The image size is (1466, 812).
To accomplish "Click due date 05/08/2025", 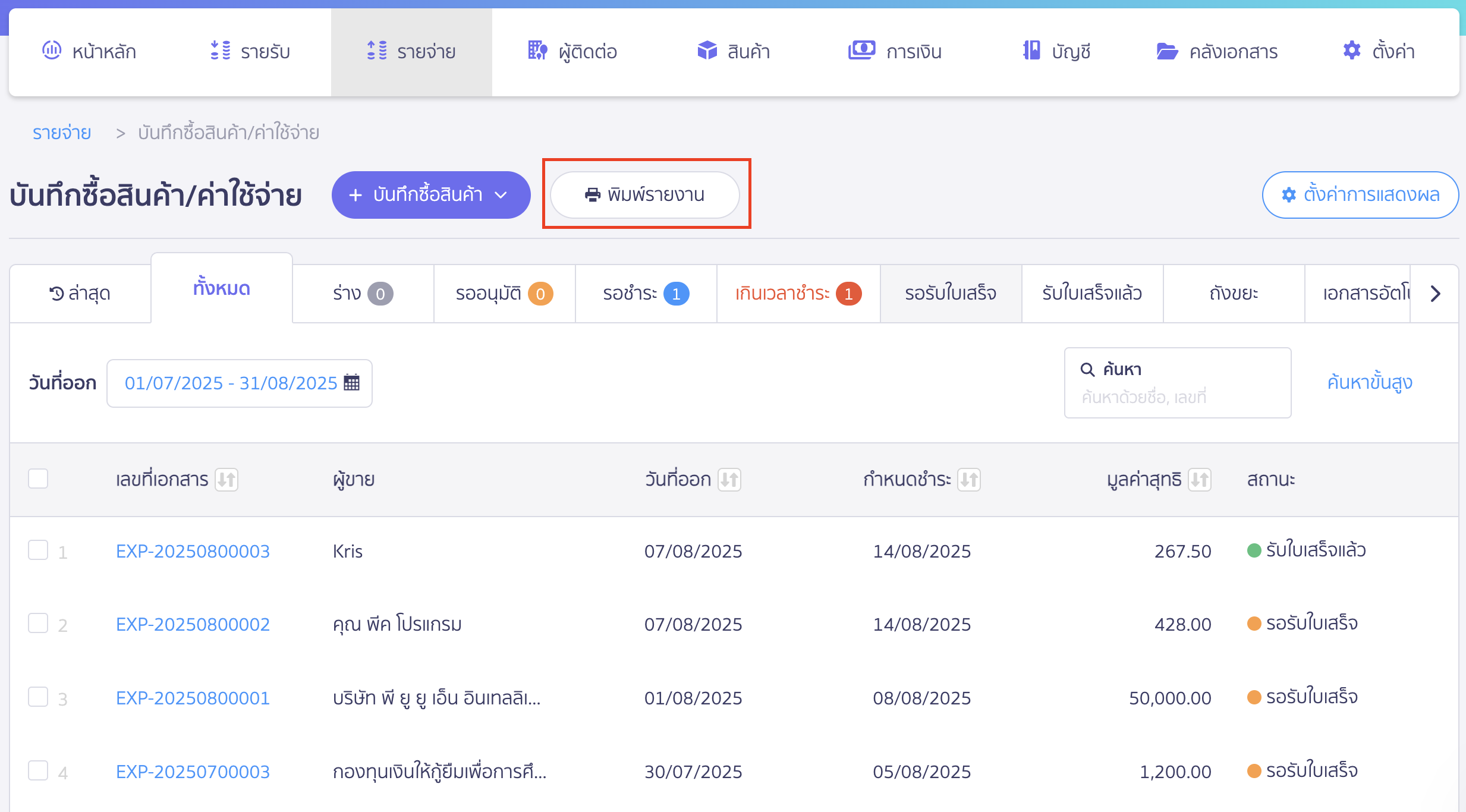I will (x=921, y=772).
